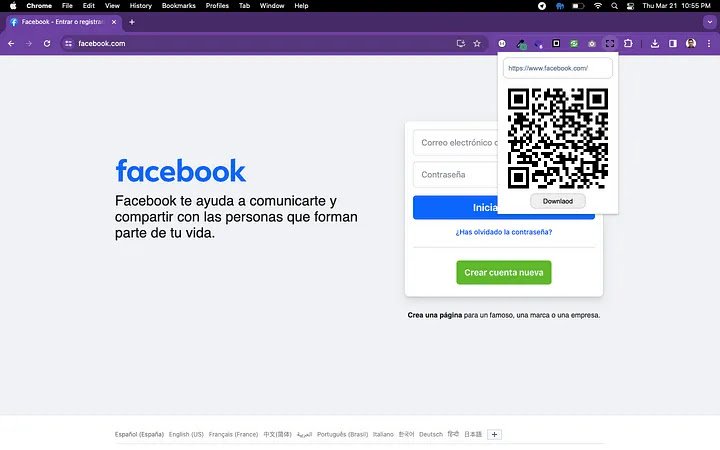
Task: Open the Apple menu
Action: point(13,6)
